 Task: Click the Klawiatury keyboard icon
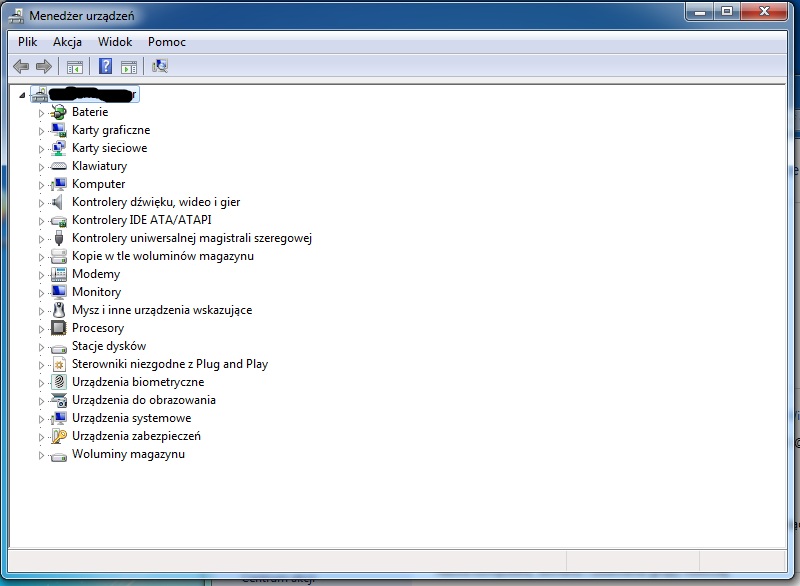59,166
